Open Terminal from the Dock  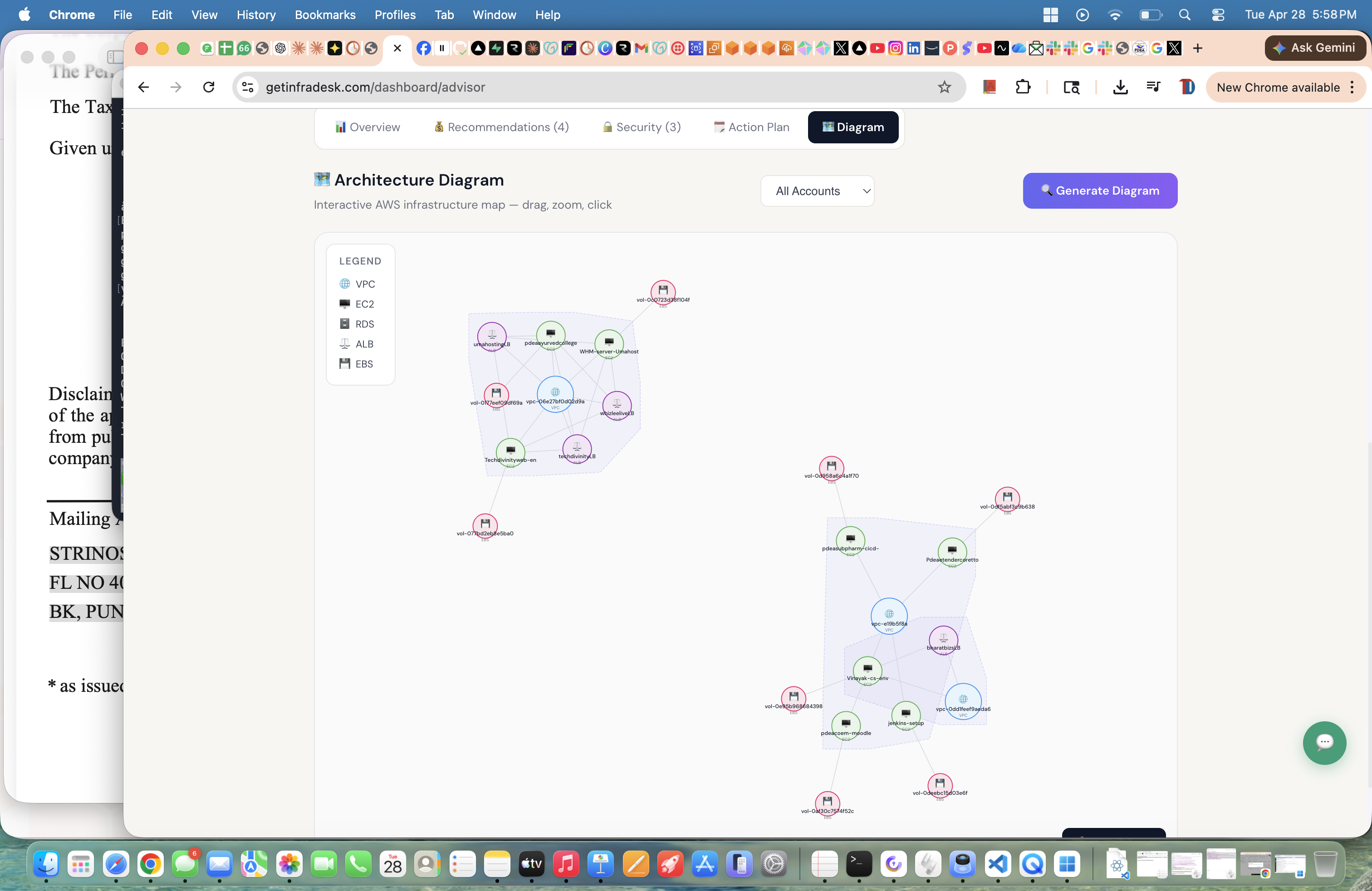pos(859,865)
